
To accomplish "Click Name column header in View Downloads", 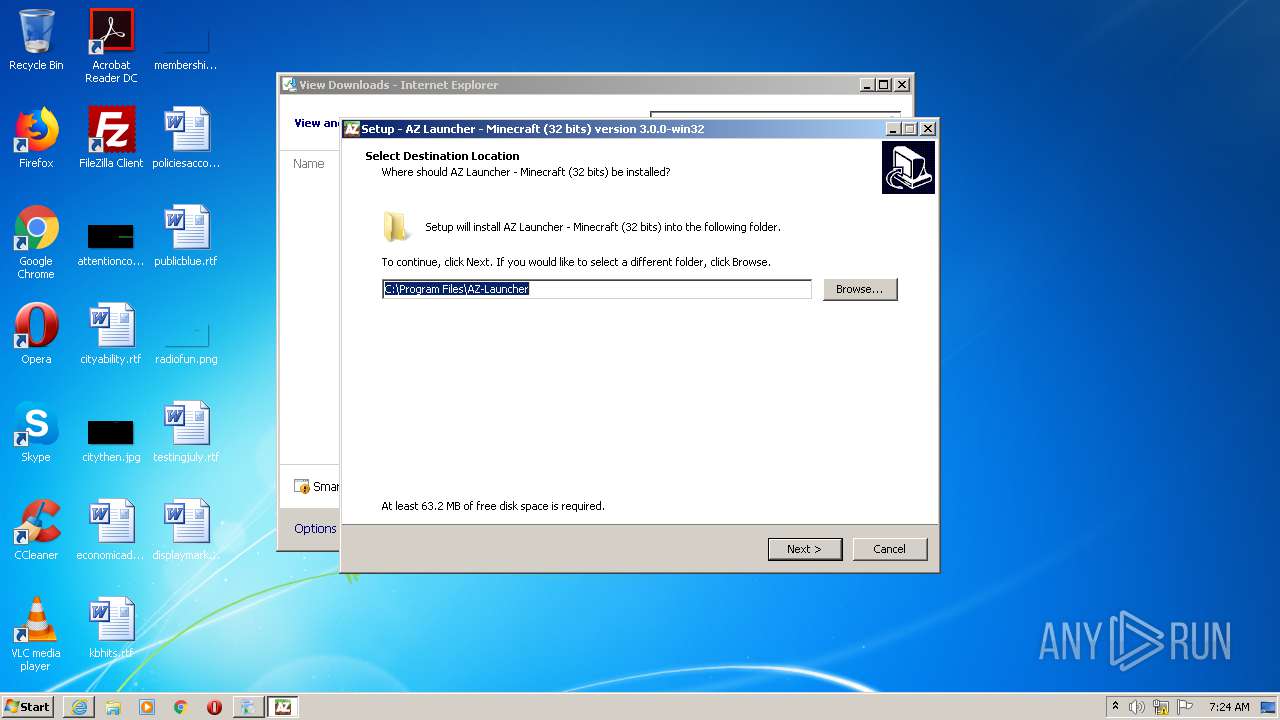I will [x=309, y=164].
